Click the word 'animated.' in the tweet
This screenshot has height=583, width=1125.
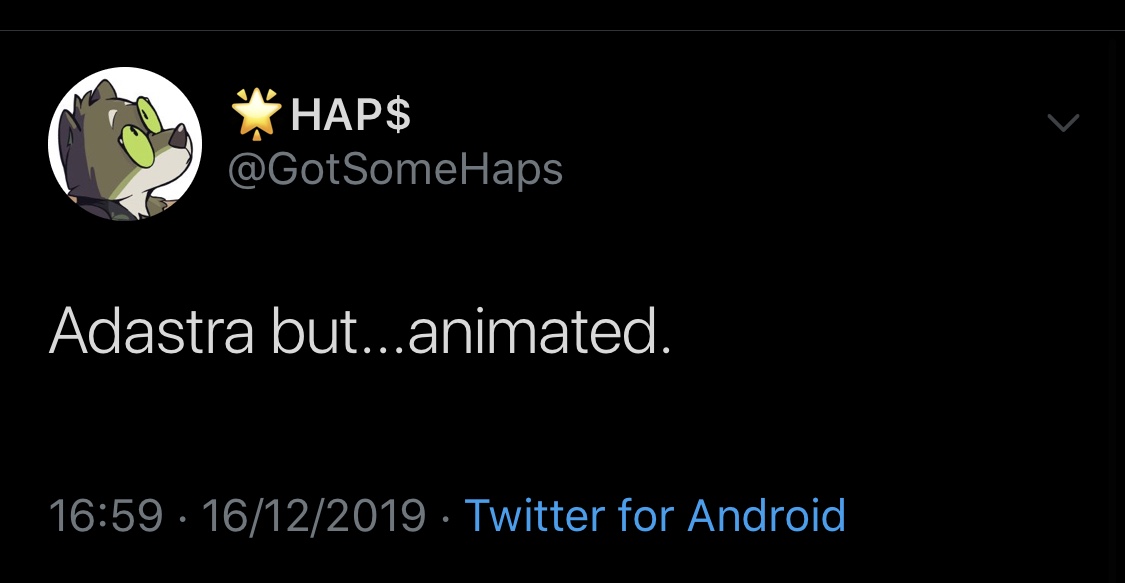(x=540, y=331)
